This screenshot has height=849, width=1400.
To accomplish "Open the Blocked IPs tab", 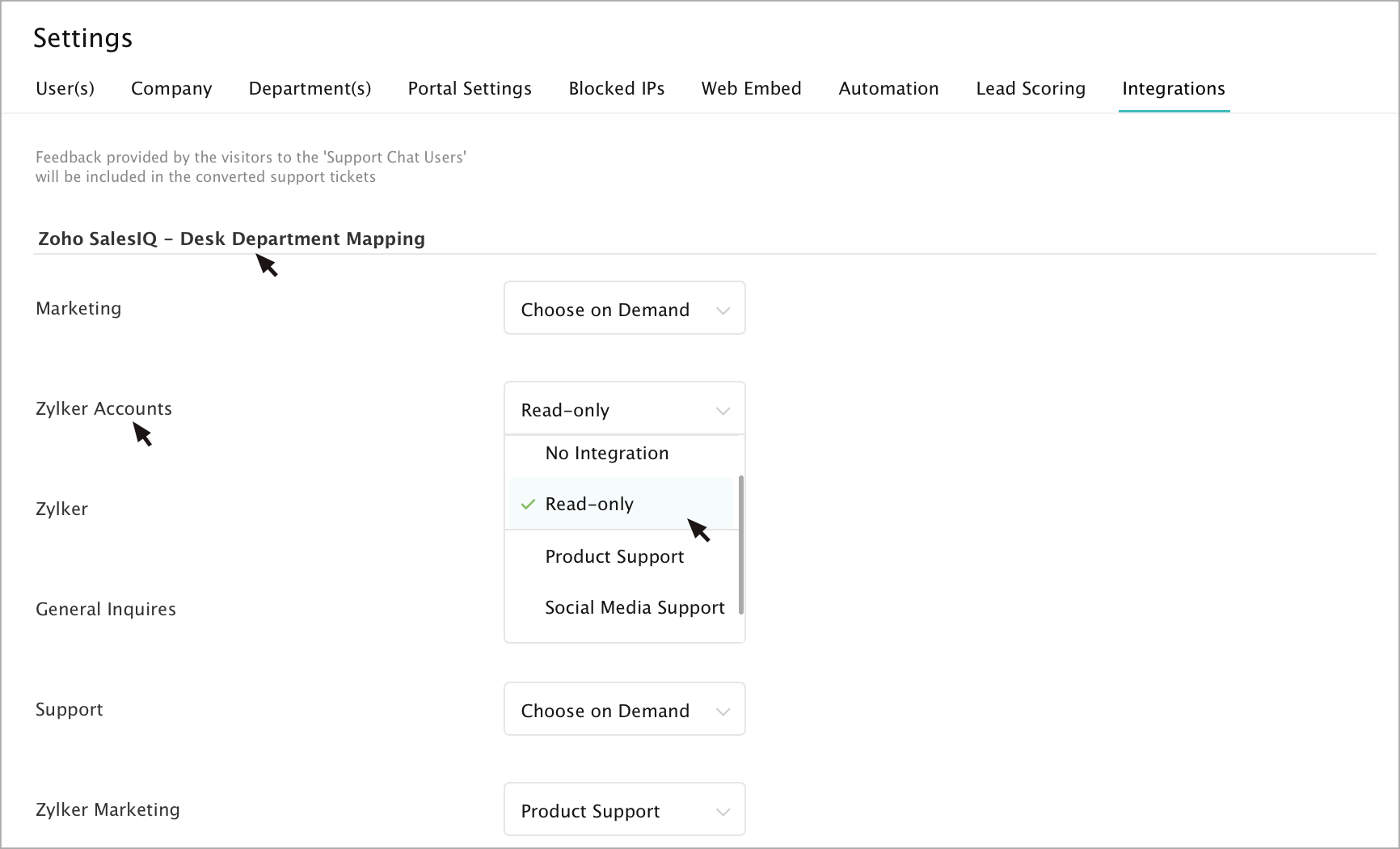I will 617,89.
